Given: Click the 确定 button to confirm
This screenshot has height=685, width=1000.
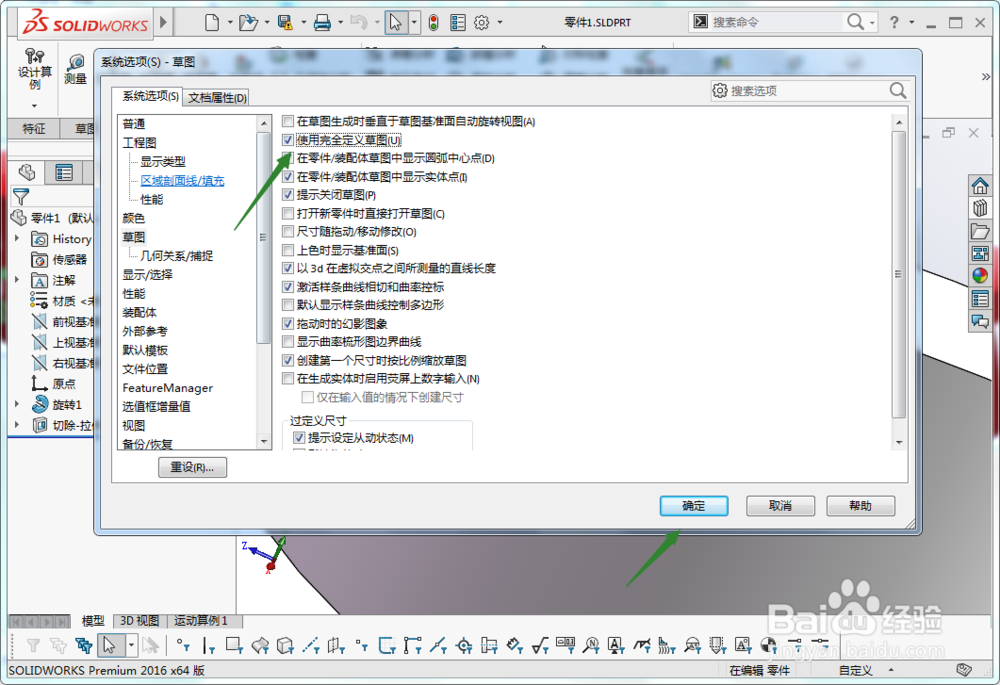Looking at the screenshot, I should 693,506.
